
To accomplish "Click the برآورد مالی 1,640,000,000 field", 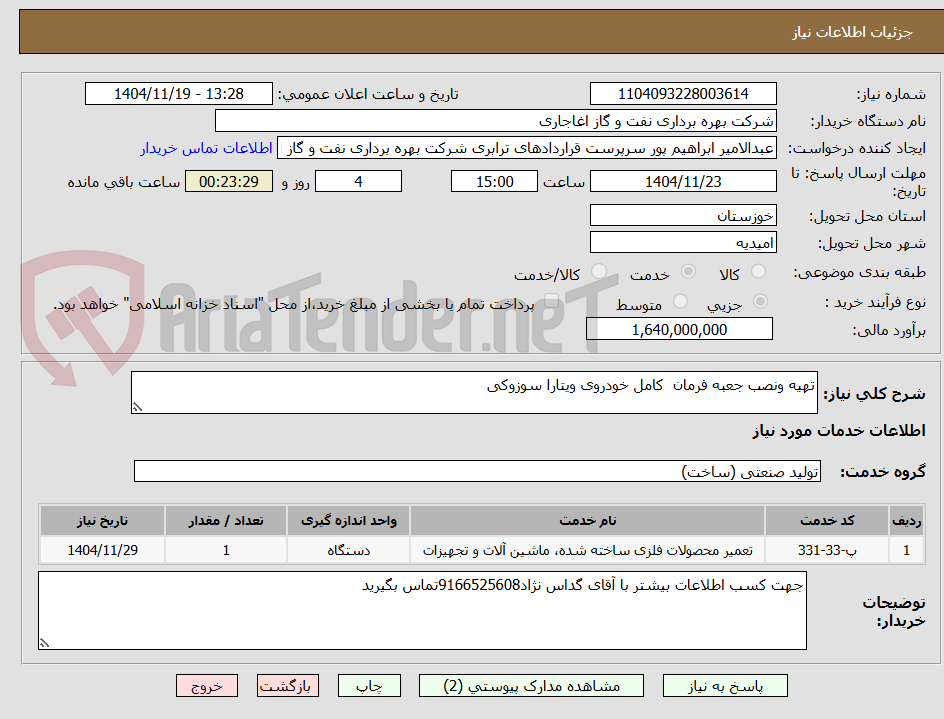I will point(679,329).
